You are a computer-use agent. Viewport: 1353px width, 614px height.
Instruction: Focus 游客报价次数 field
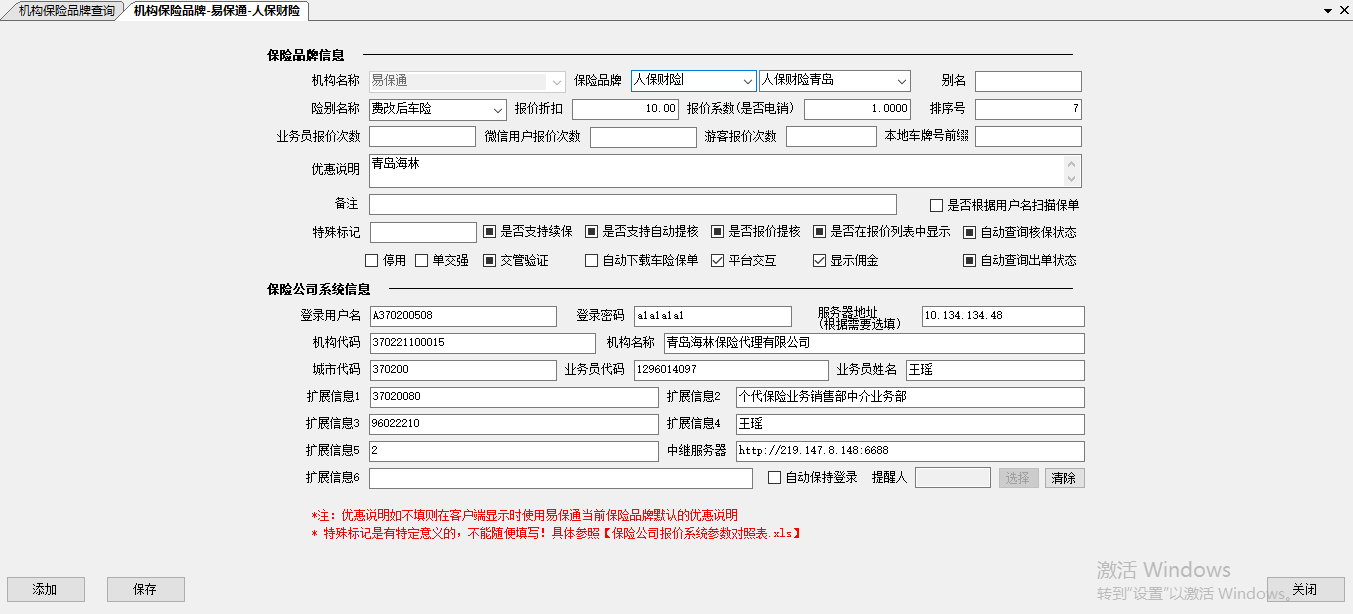[830, 137]
